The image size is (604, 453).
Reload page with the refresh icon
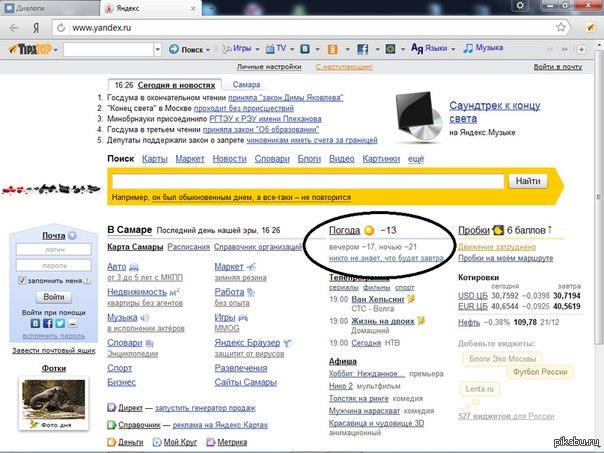(61, 28)
